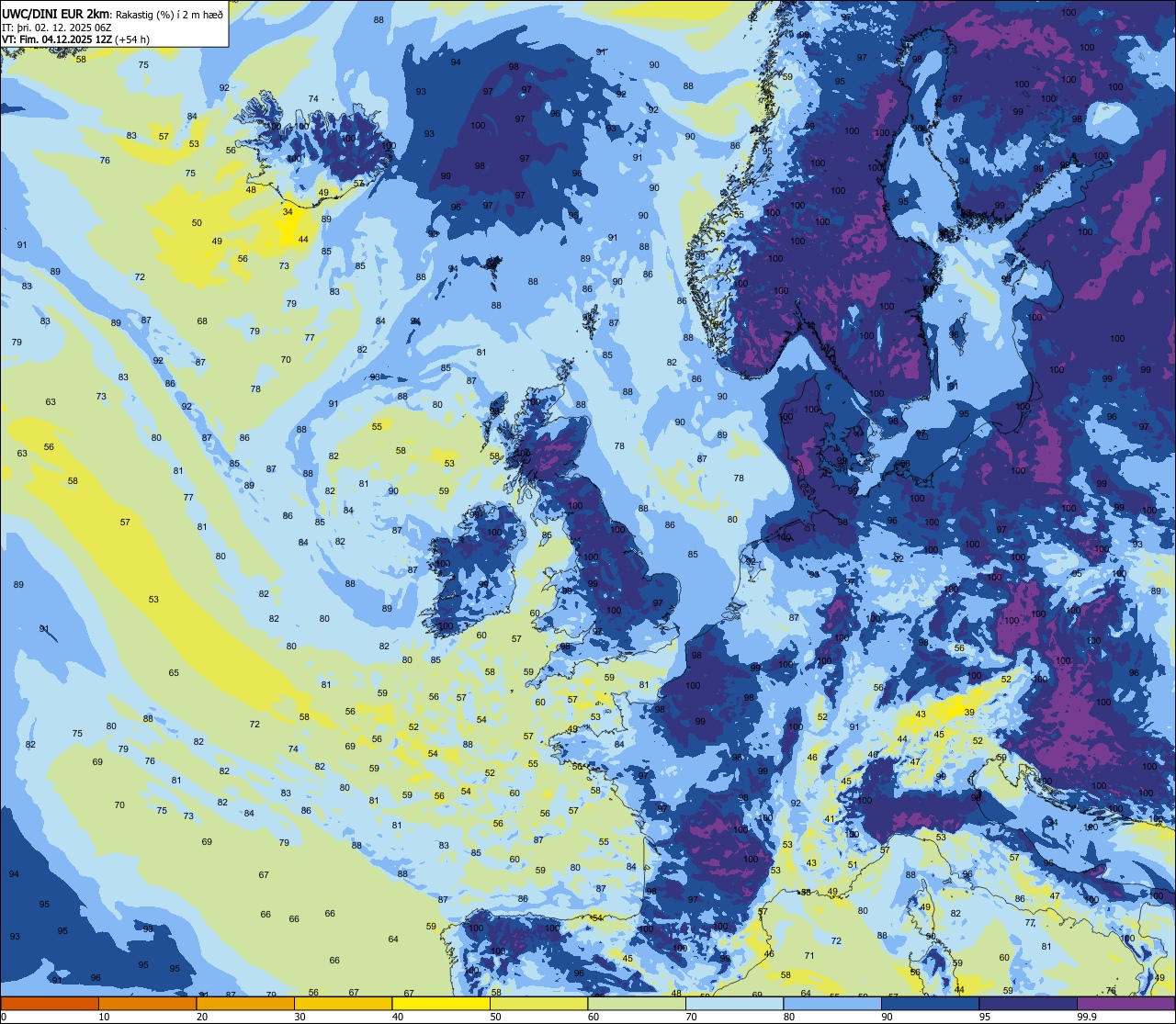Click the initial time IT: þri. 02. 12. 2025 06Z
1176x1024 pixels.
coord(57,28)
